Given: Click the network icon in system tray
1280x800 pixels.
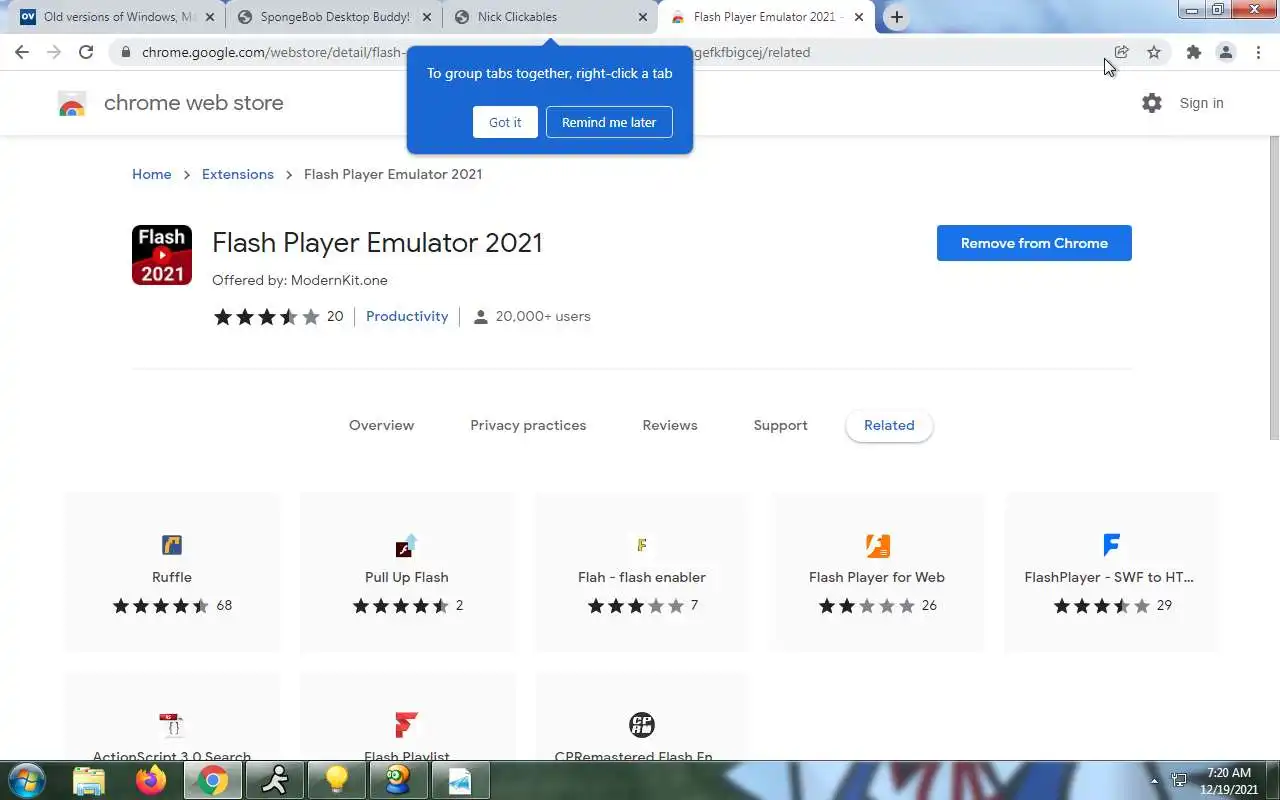Looking at the screenshot, I should click(x=1180, y=780).
